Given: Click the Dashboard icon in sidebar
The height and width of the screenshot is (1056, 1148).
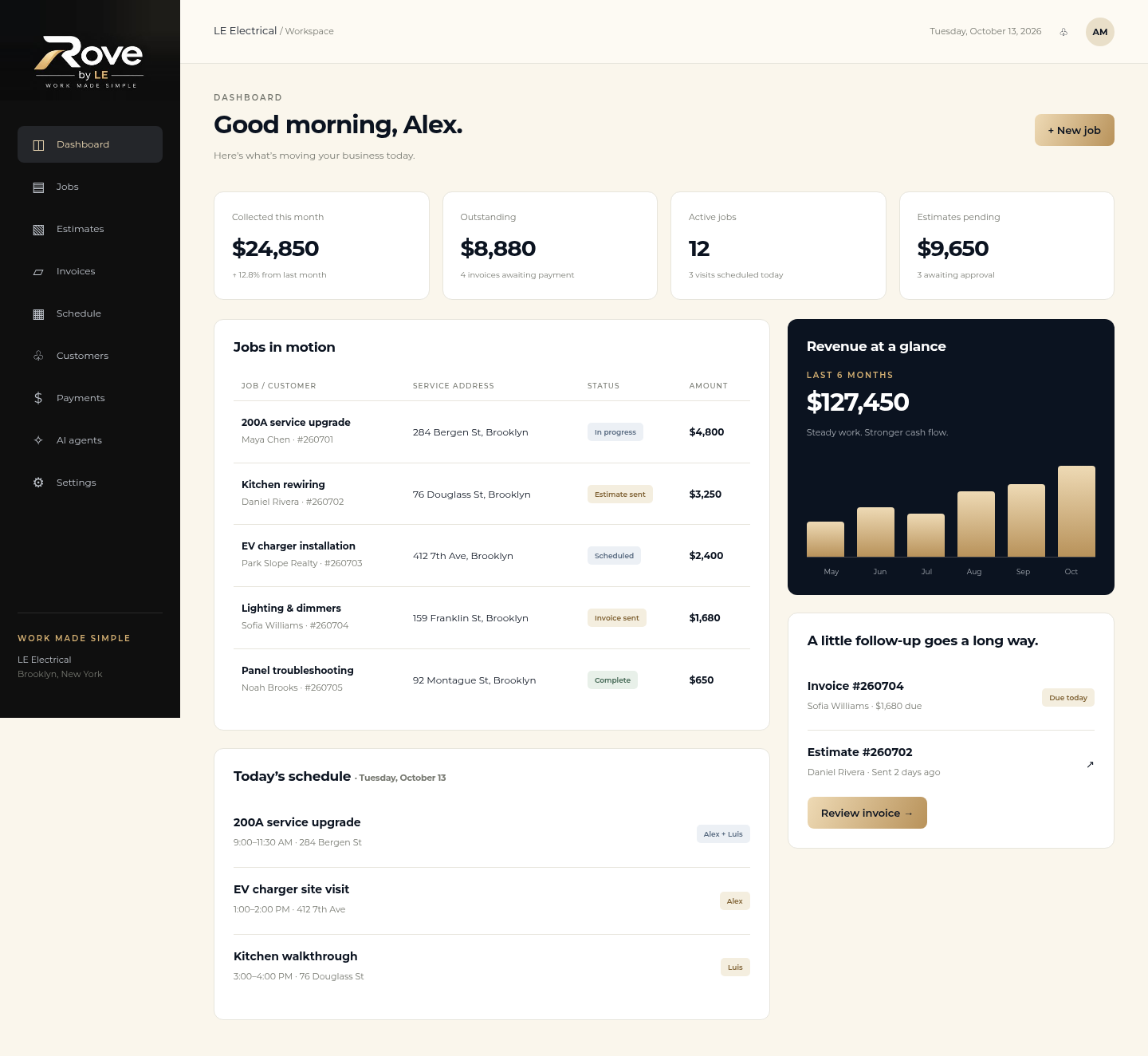Looking at the screenshot, I should (x=38, y=145).
